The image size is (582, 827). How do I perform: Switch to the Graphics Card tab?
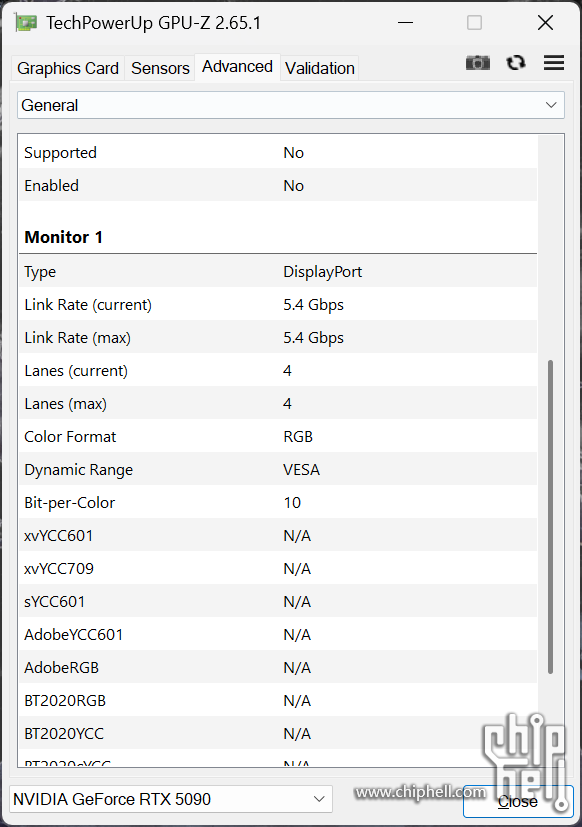[68, 68]
